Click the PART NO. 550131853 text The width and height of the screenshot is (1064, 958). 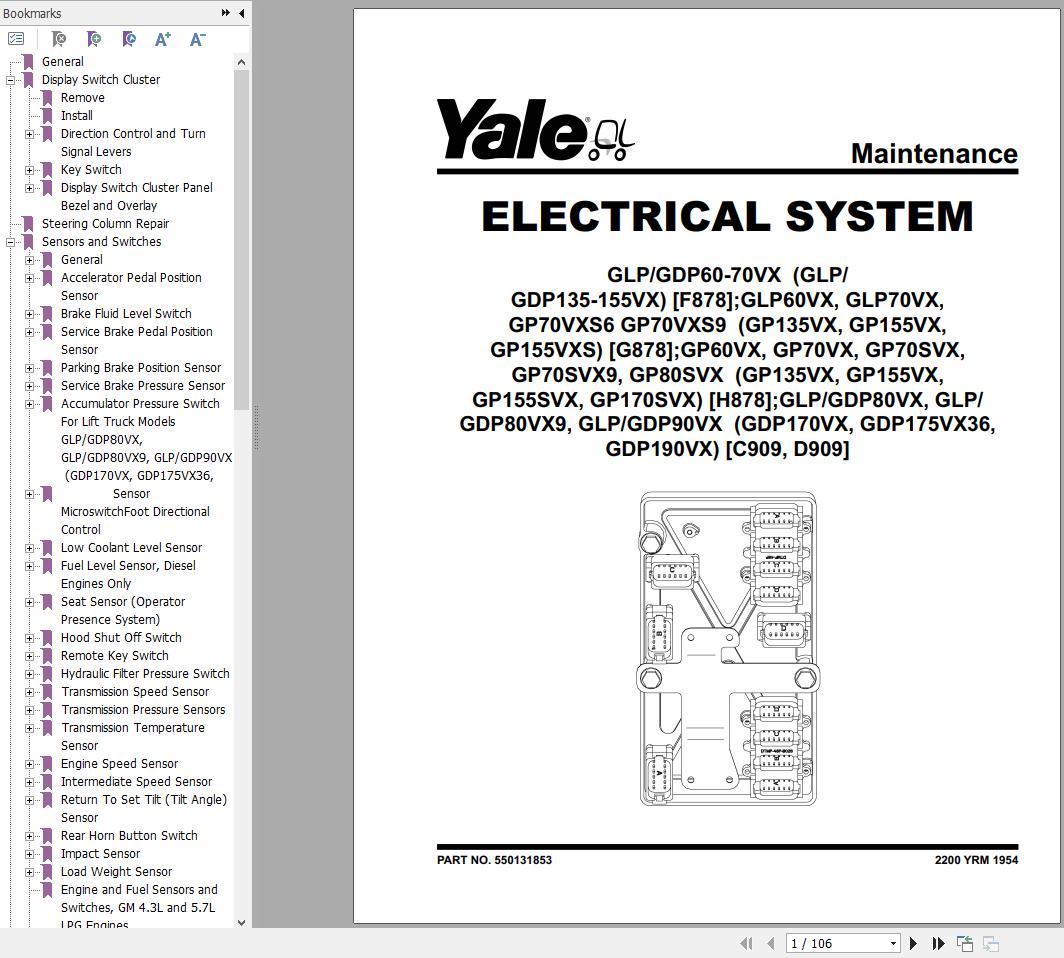[494, 860]
